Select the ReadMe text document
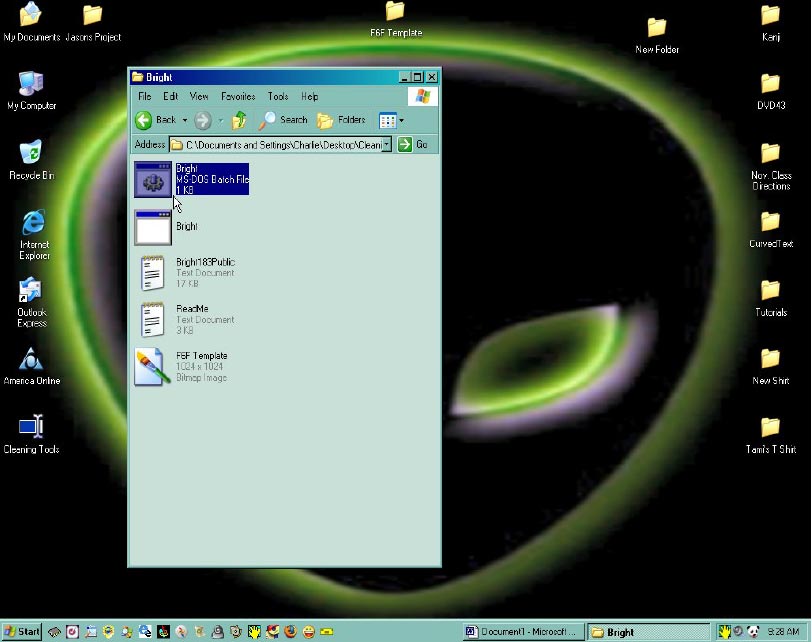 coord(153,319)
